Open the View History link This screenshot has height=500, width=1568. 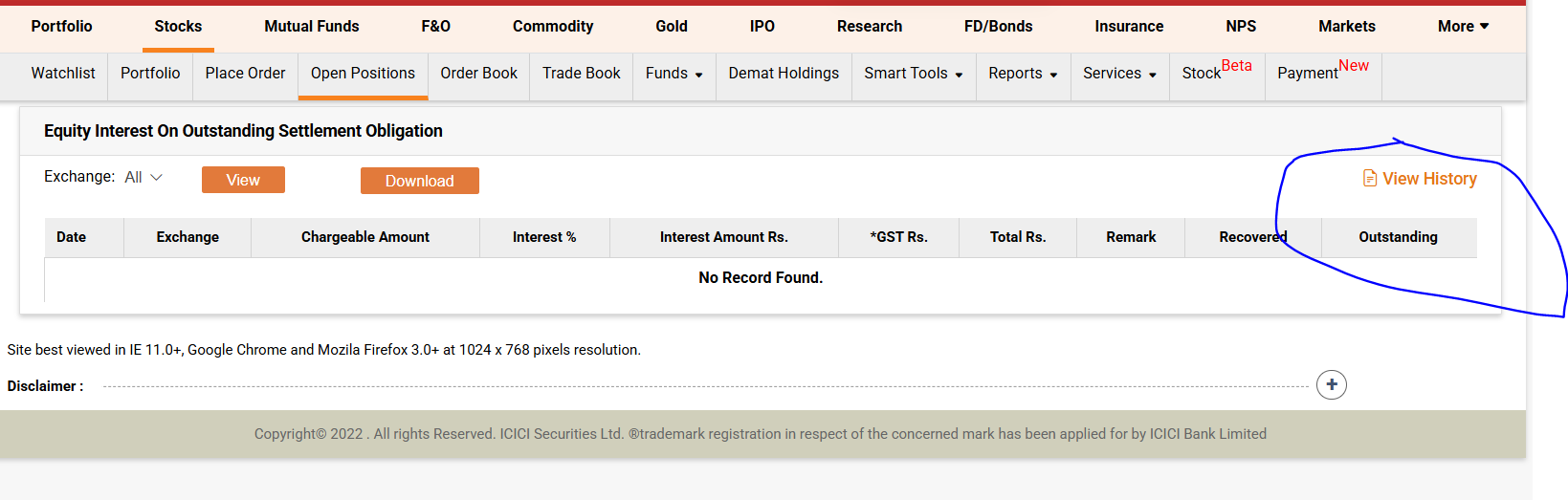pos(1429,179)
